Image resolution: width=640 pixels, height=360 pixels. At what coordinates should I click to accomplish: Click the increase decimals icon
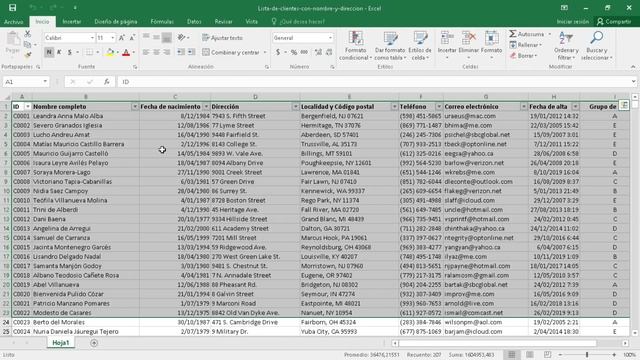[318, 52]
